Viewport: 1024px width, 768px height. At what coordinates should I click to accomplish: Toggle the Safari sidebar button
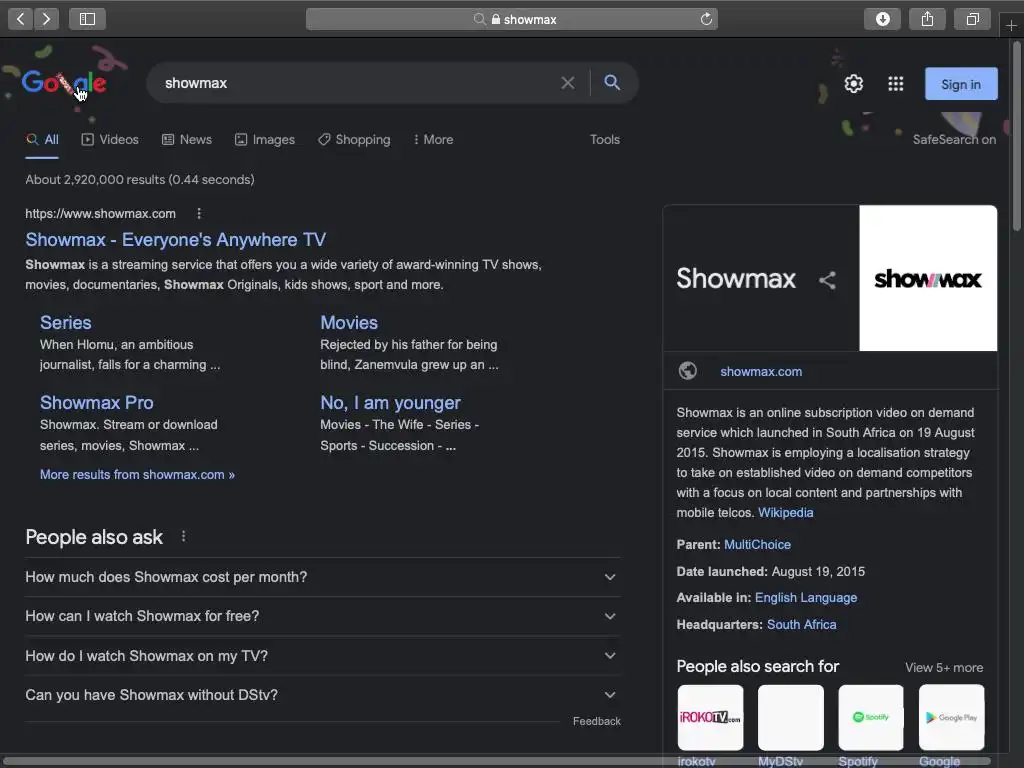coord(87,19)
